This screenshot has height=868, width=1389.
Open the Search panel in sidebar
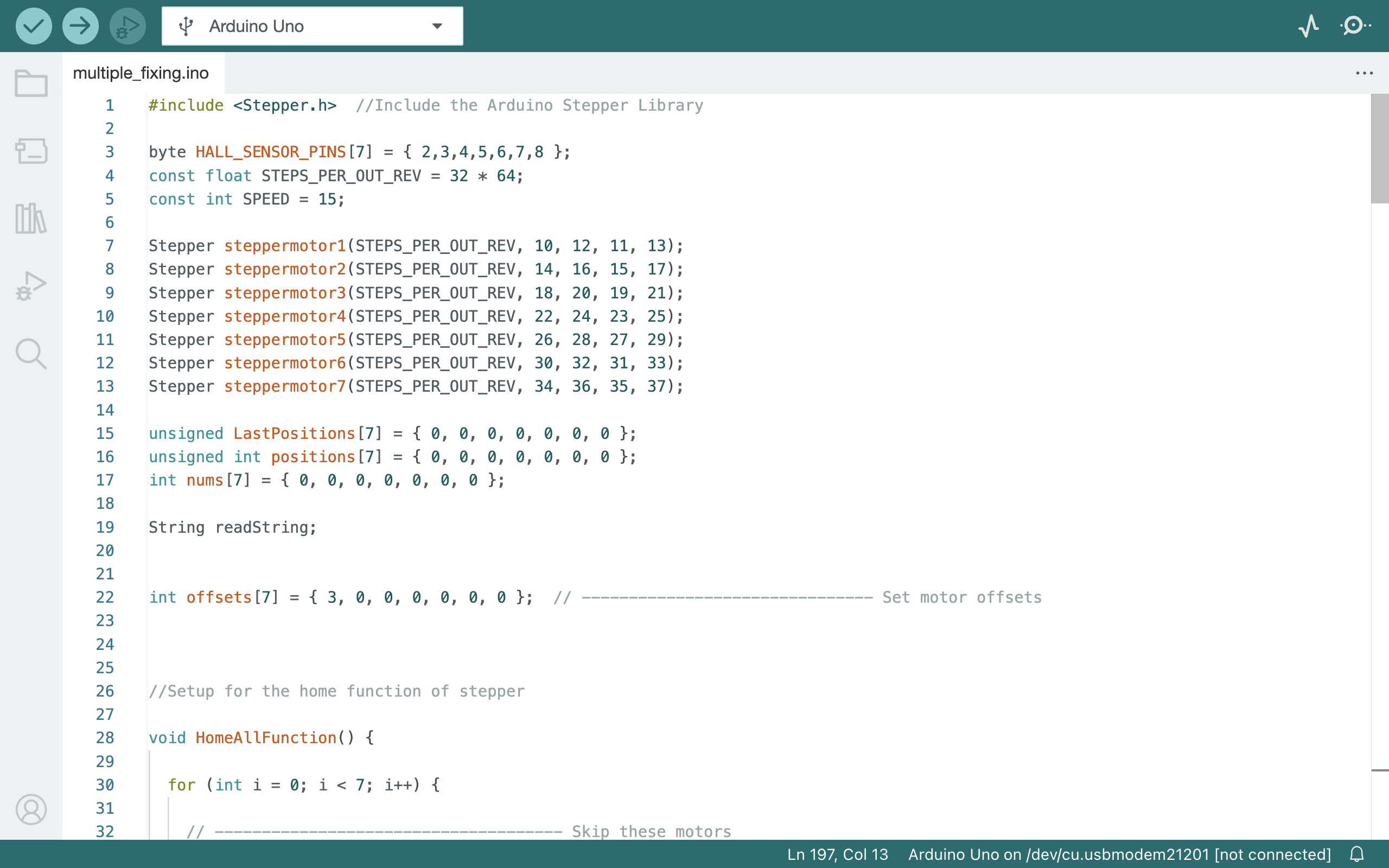(x=31, y=353)
